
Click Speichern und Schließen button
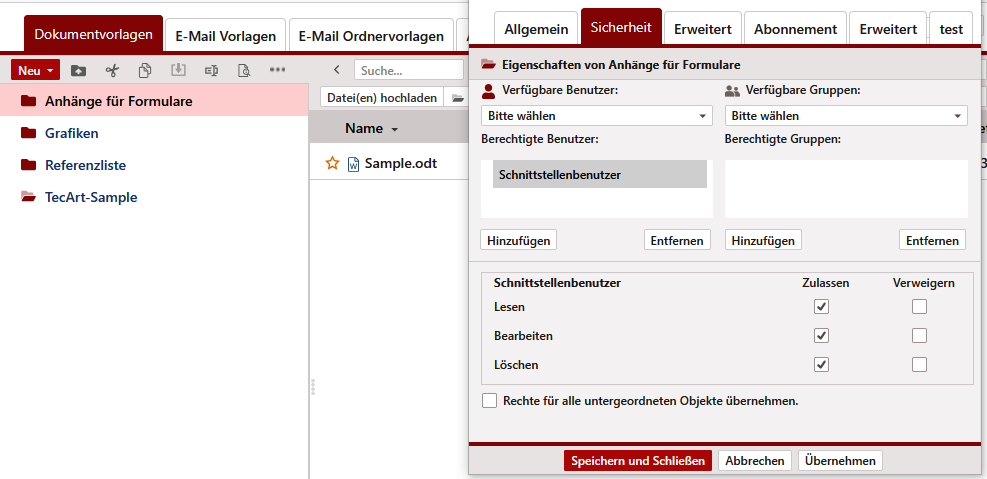click(x=638, y=461)
